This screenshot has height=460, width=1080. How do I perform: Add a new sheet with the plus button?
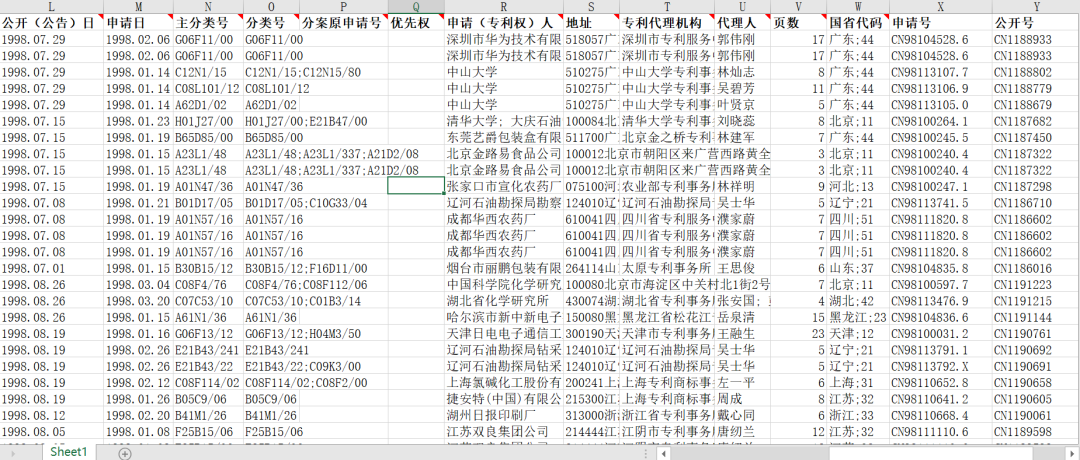pyautogui.click(x=124, y=453)
